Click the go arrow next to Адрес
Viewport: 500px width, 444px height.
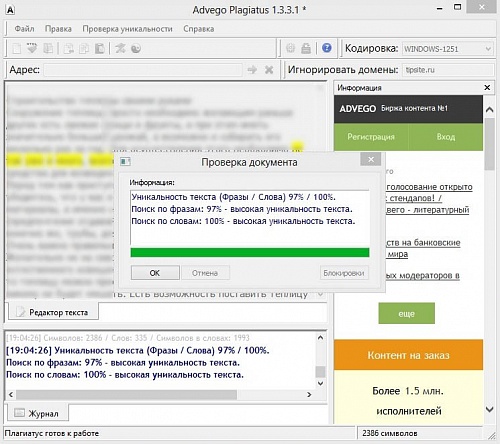pos(252,70)
